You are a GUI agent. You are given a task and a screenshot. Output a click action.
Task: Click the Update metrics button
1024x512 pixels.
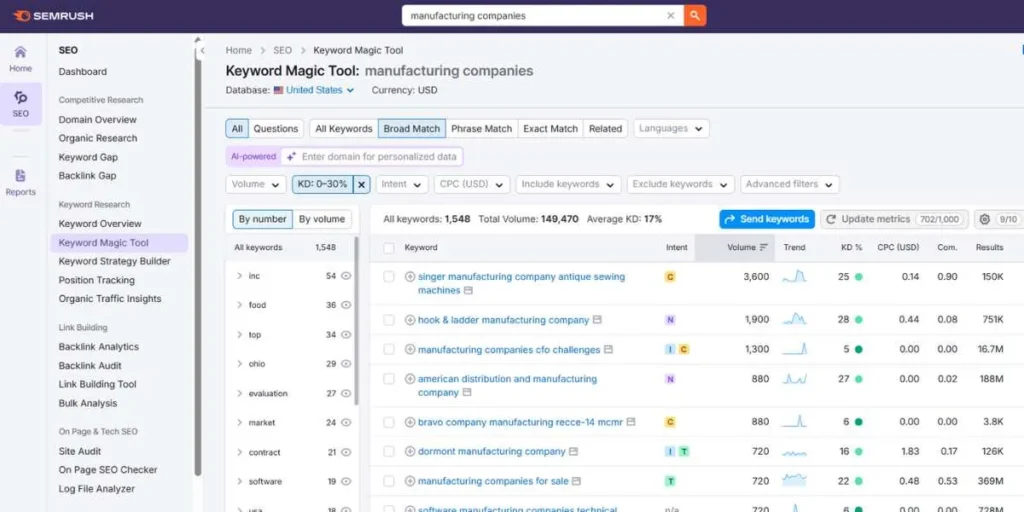pos(894,219)
